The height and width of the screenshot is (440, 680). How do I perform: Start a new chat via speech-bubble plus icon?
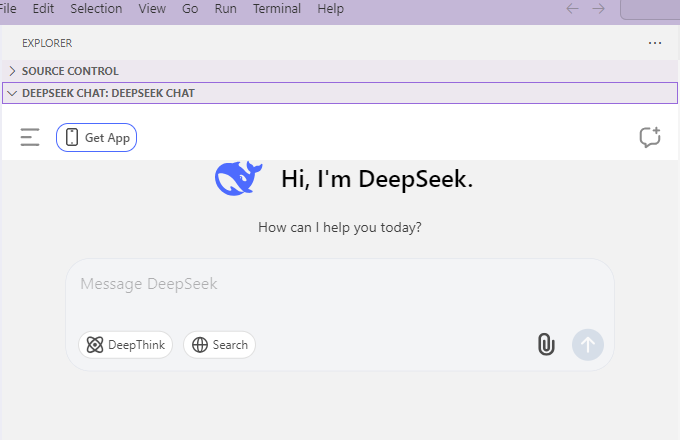point(650,137)
